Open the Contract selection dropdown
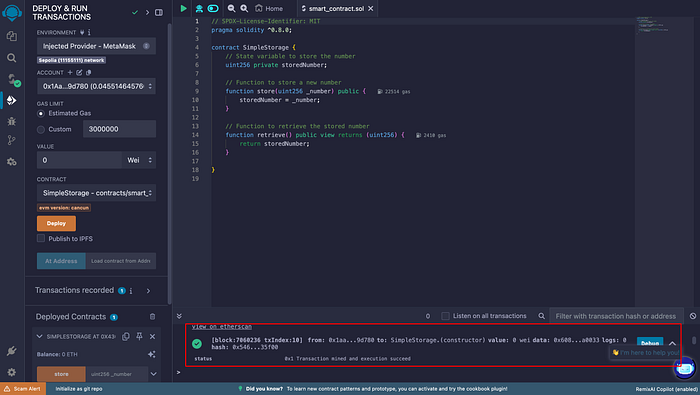This screenshot has width=700, height=395. [x=96, y=193]
